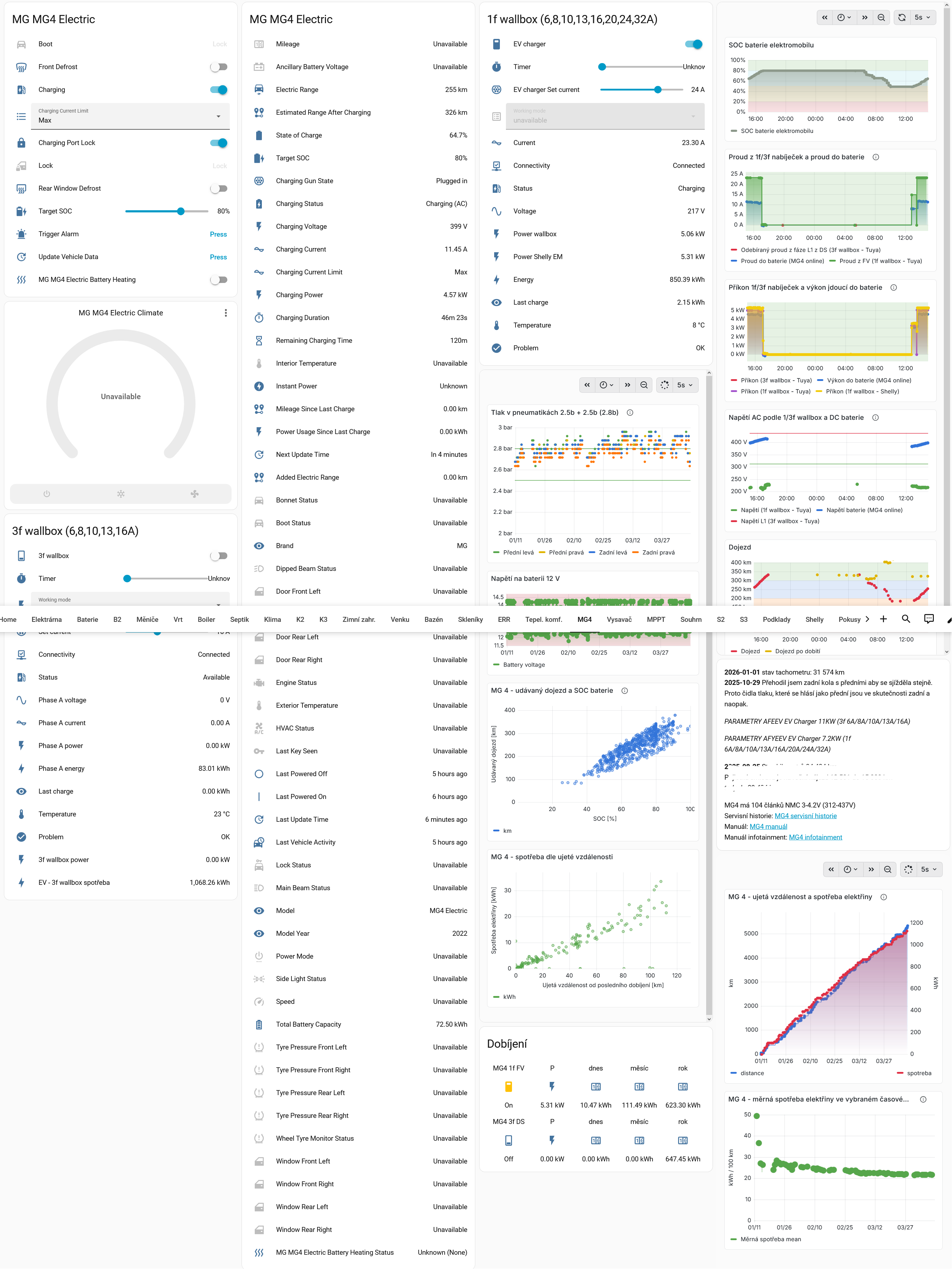
Task: Click the plus icon to add view
Action: click(x=883, y=619)
